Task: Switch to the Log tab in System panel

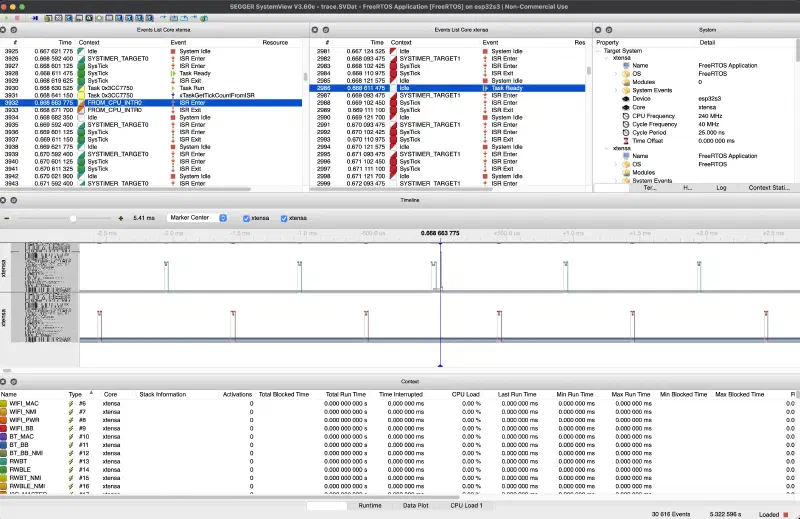Action: point(721,188)
